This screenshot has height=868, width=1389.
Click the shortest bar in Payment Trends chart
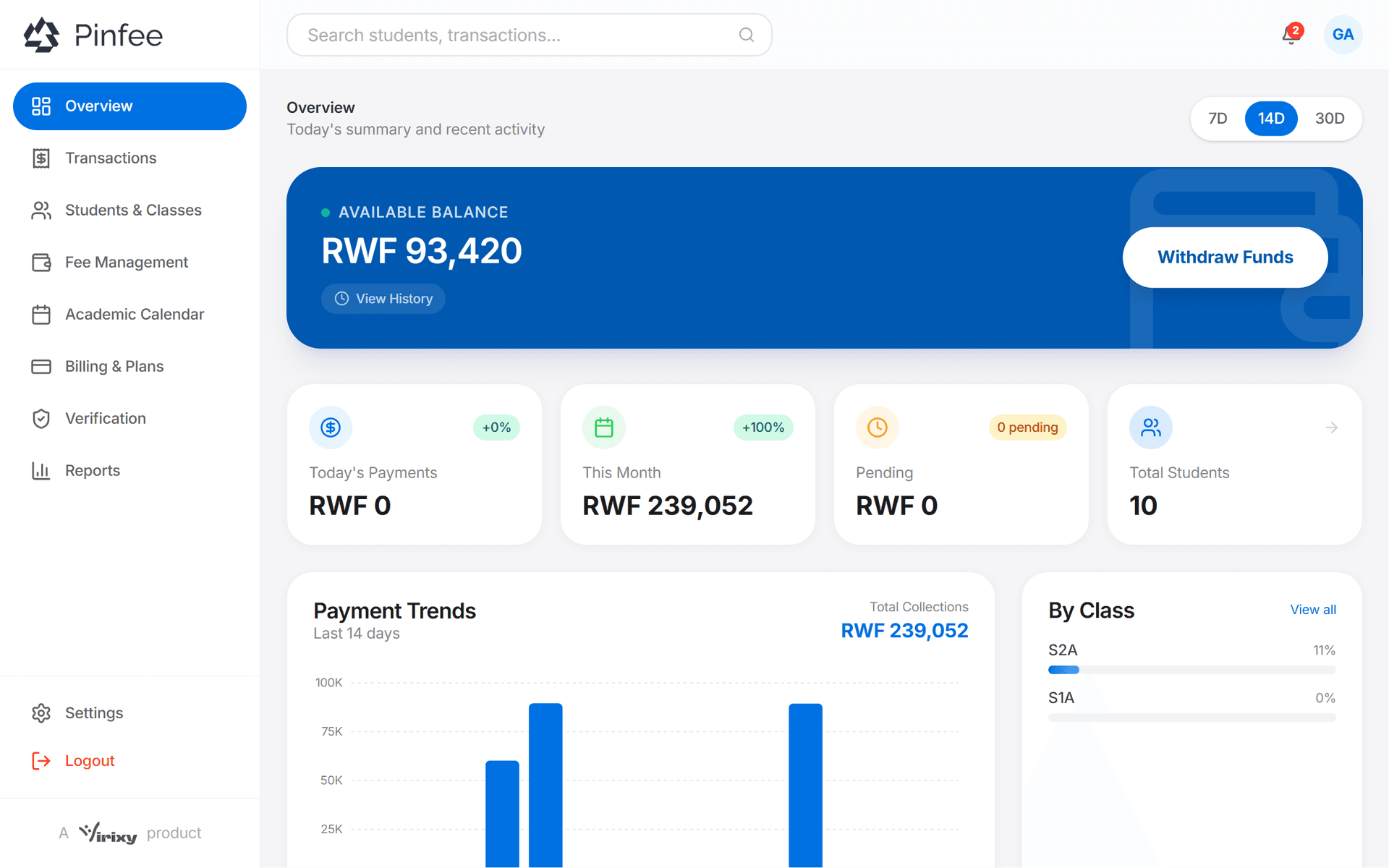(x=502, y=814)
